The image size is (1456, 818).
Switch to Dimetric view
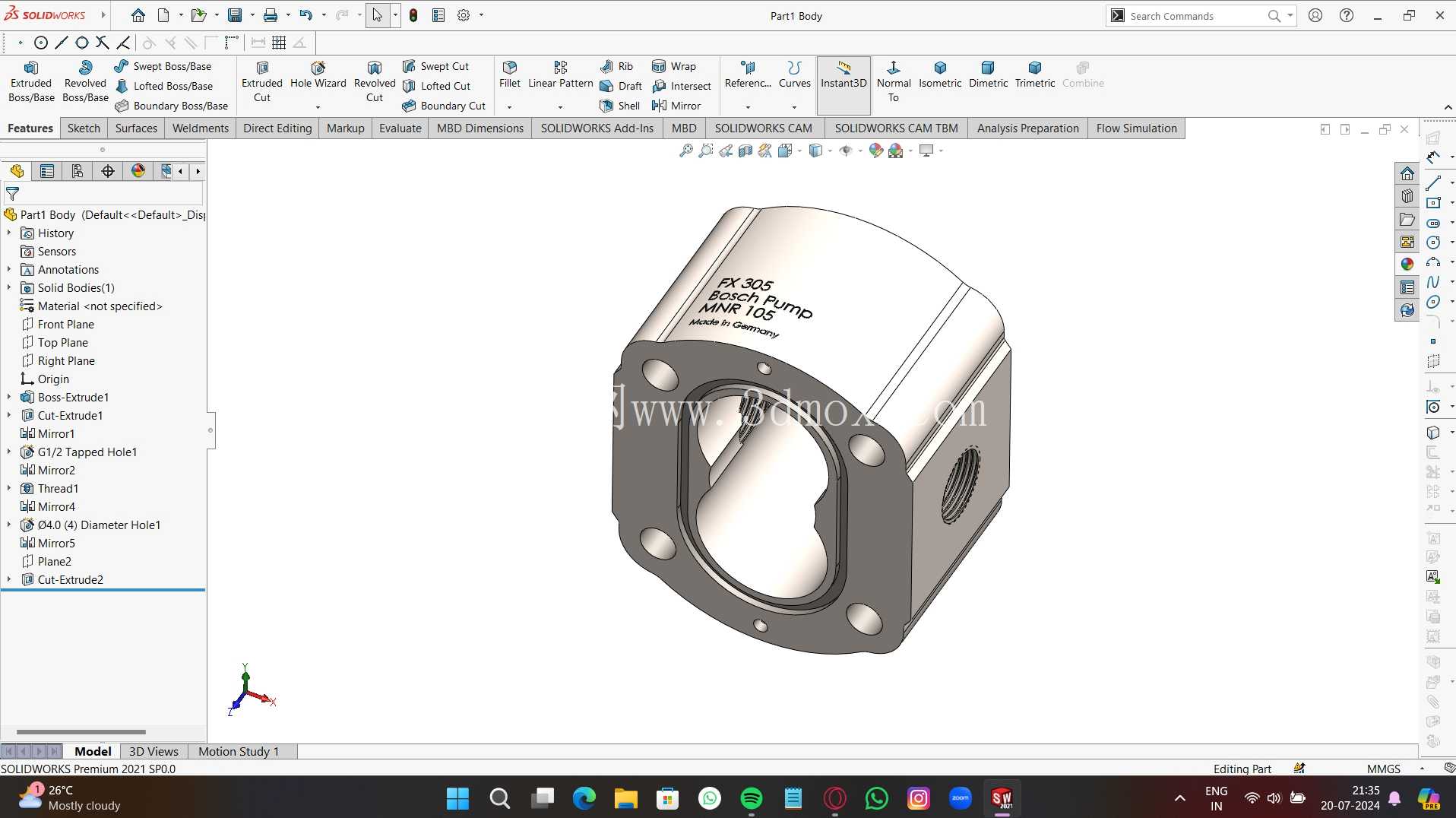988,75
